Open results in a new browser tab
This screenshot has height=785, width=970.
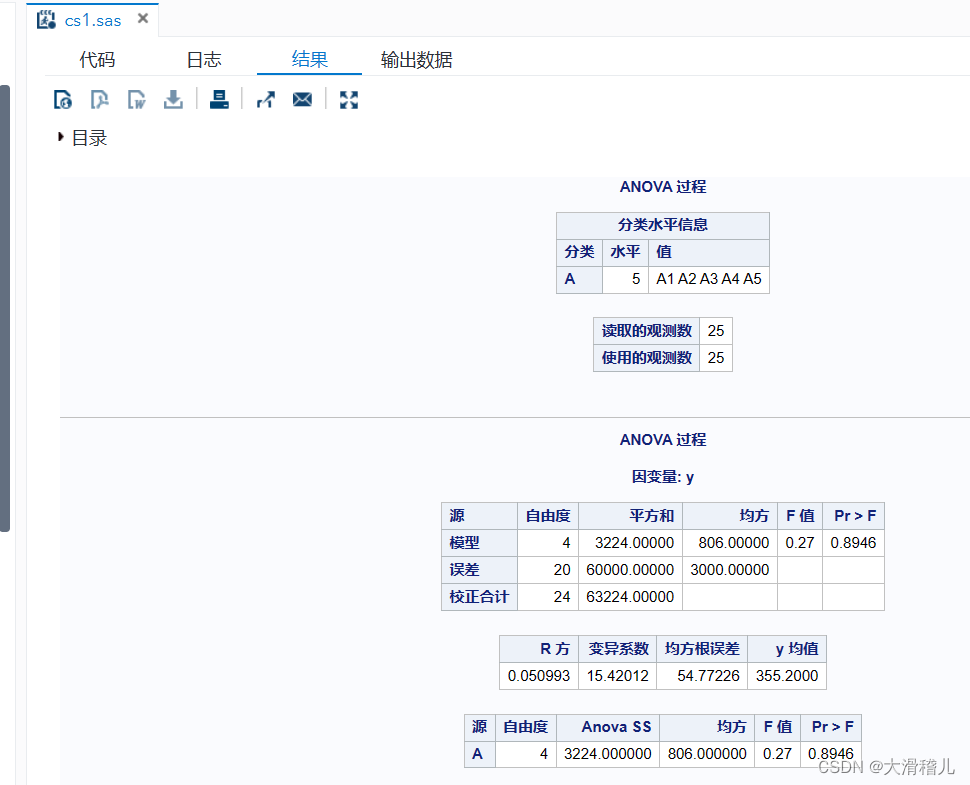266,99
